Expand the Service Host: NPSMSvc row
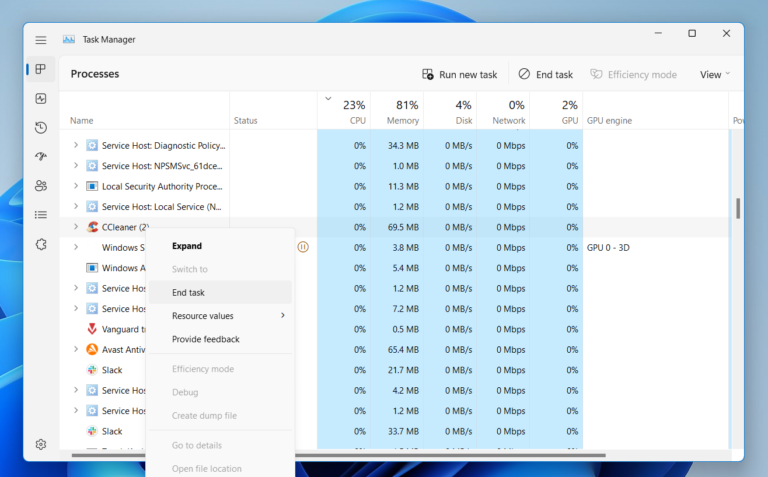This screenshot has width=768, height=477. (x=76, y=166)
